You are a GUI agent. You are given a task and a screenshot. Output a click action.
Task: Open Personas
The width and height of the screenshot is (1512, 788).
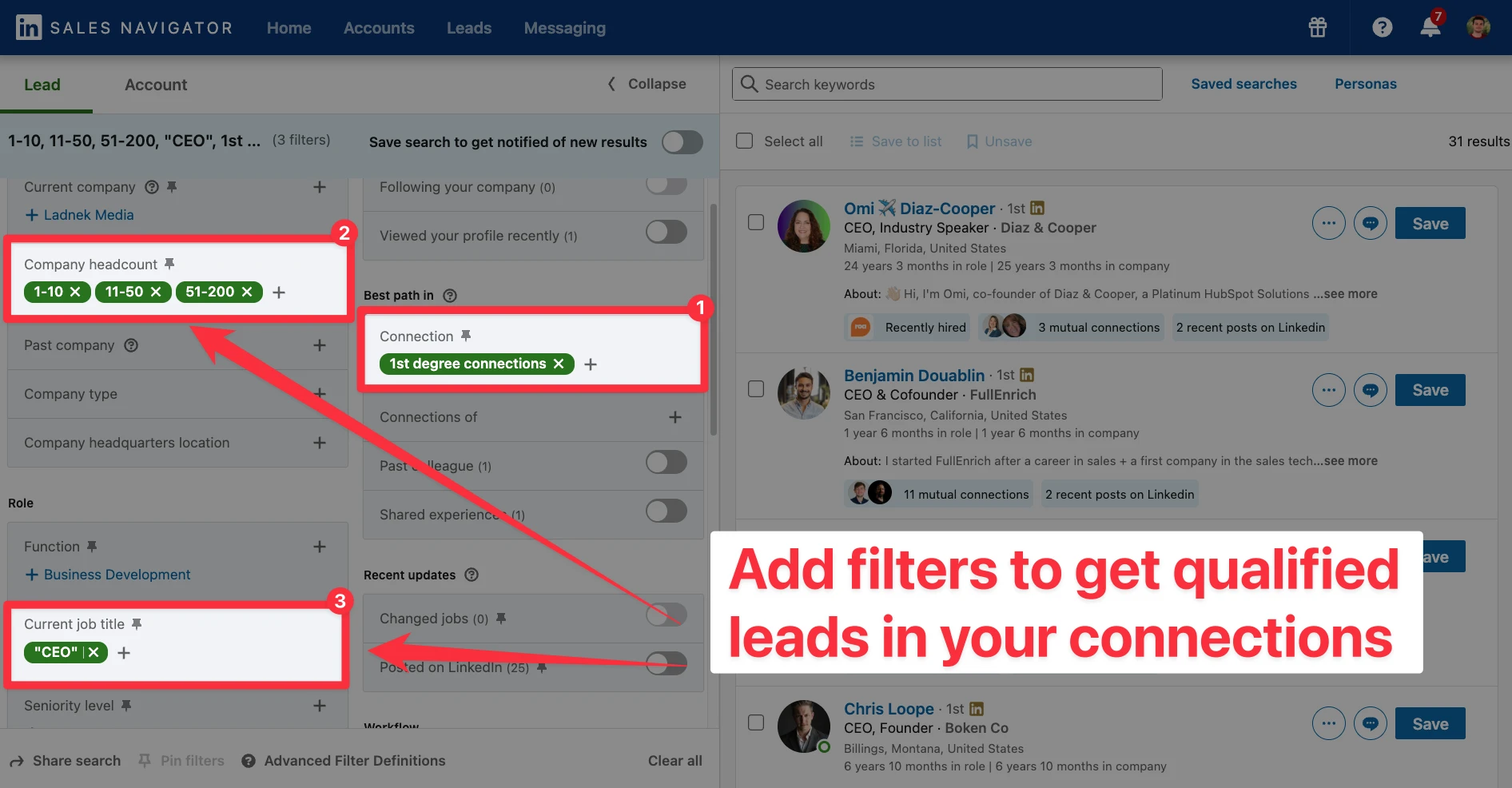[x=1366, y=84]
